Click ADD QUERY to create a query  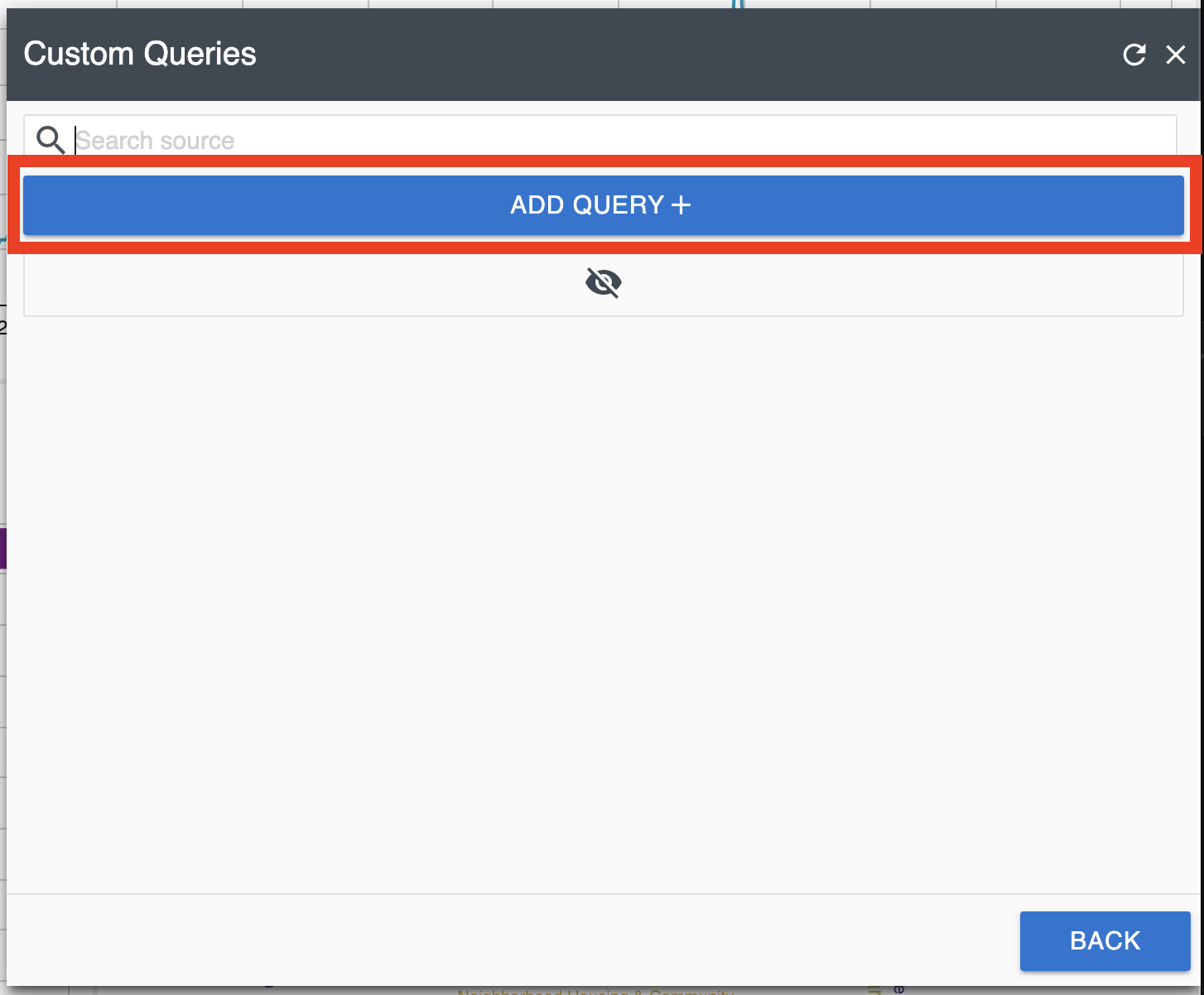[x=602, y=204]
